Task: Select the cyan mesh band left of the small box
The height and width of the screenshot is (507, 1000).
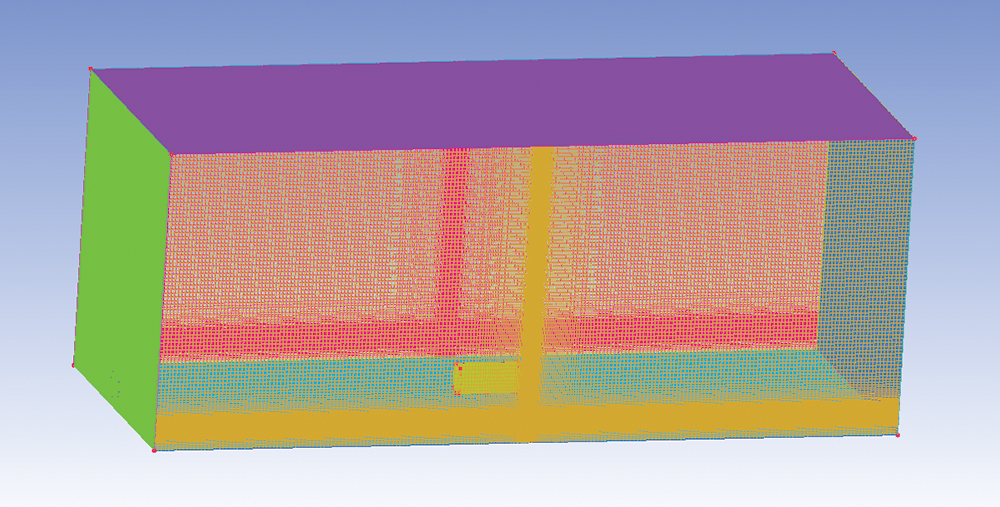Action: coord(300,378)
